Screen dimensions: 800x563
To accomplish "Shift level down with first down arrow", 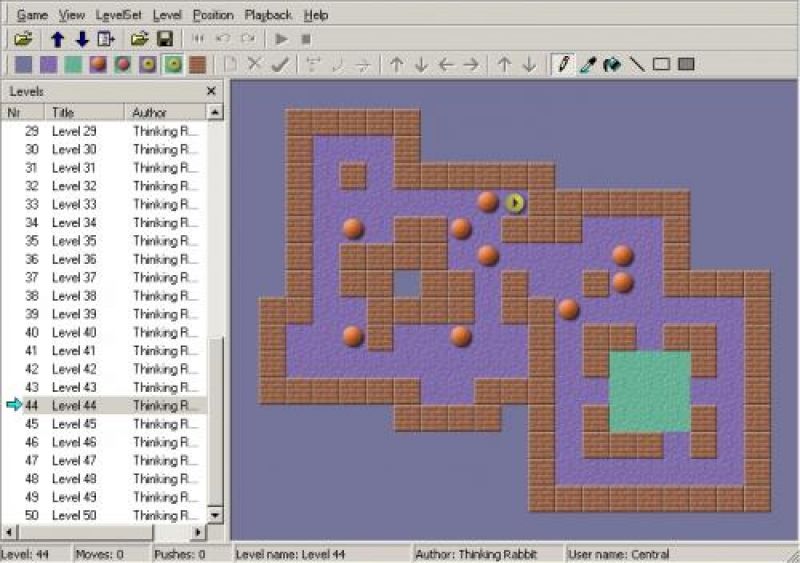I will [x=421, y=65].
